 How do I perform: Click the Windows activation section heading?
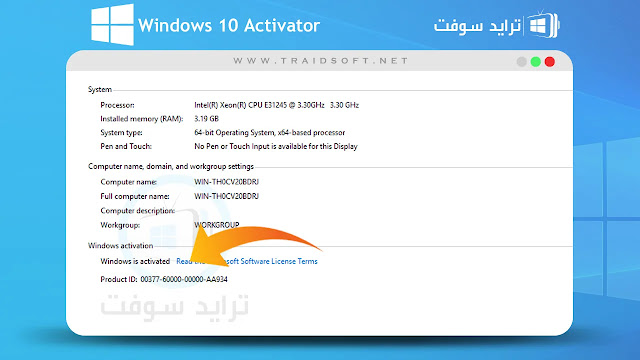(x=120, y=246)
